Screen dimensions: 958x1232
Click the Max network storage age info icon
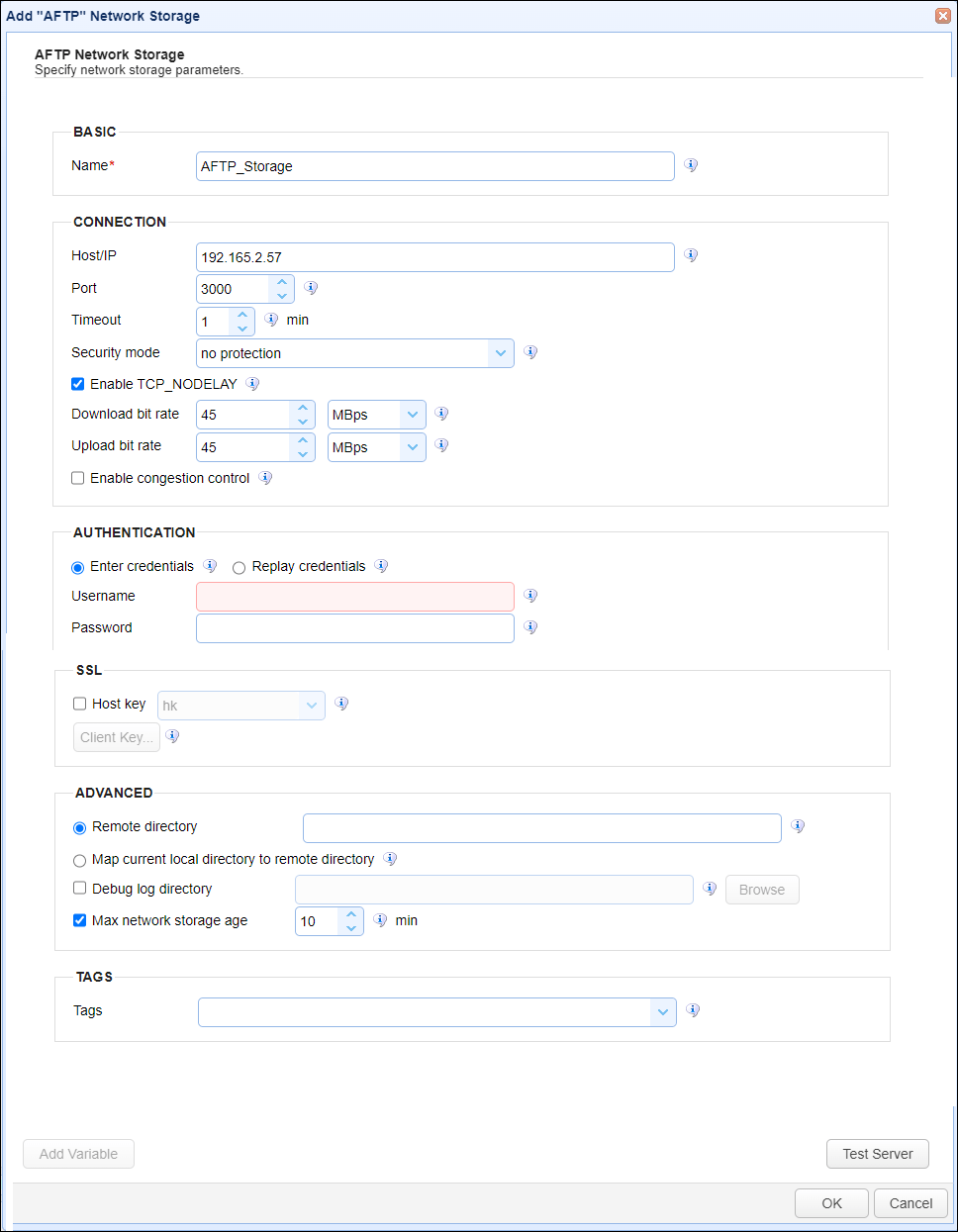[379, 919]
